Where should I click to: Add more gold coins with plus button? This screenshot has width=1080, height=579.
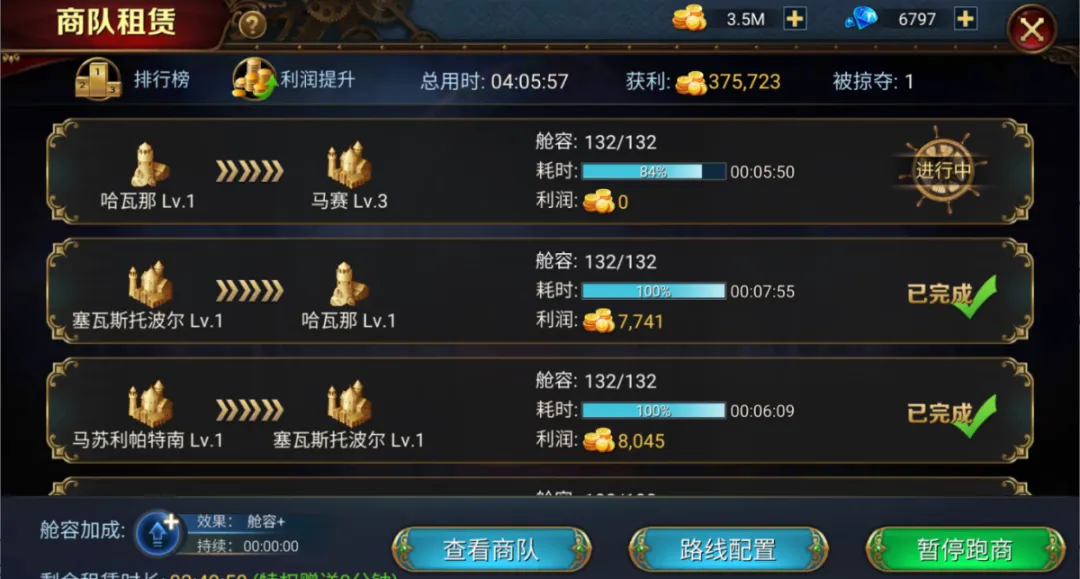pos(795,19)
